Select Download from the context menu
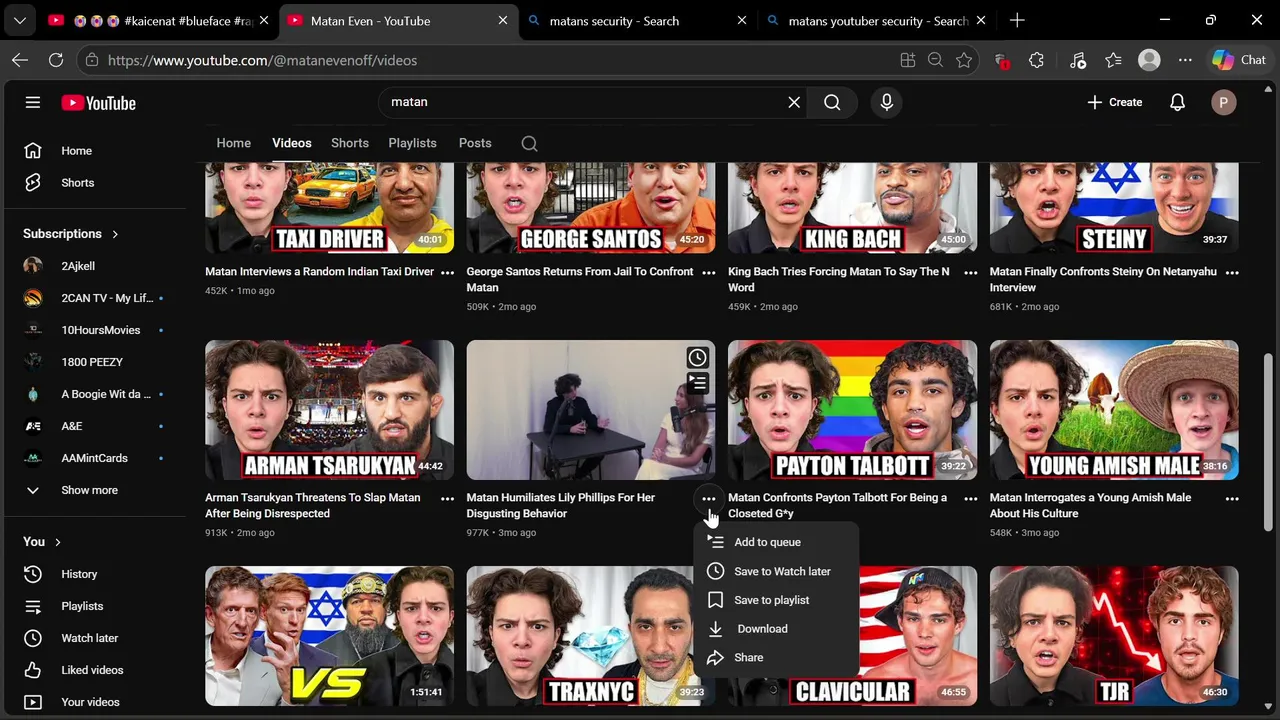 click(x=776, y=629)
